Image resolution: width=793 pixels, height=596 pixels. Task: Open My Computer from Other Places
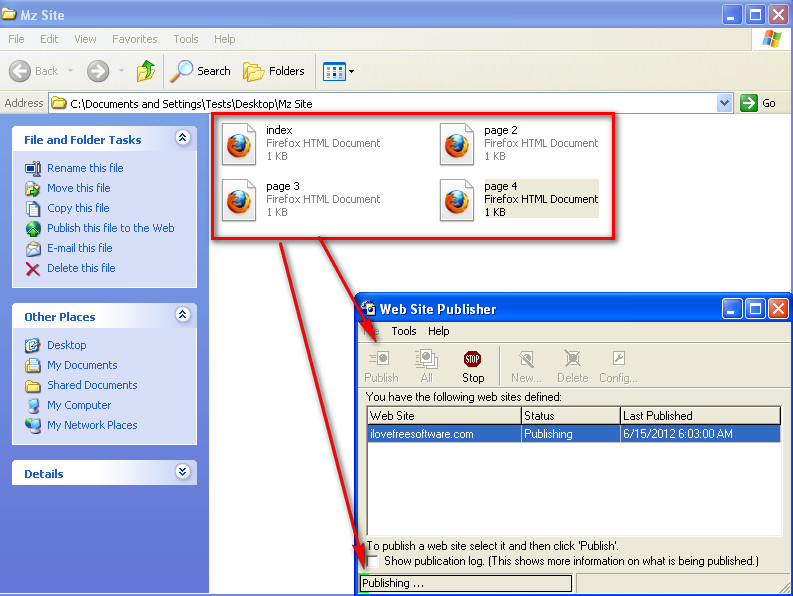click(79, 405)
